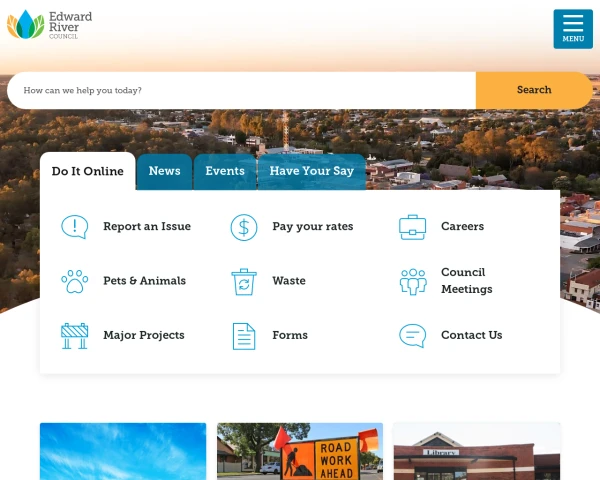Open the hamburger MENU button
The width and height of the screenshot is (600, 480).
pos(573,29)
